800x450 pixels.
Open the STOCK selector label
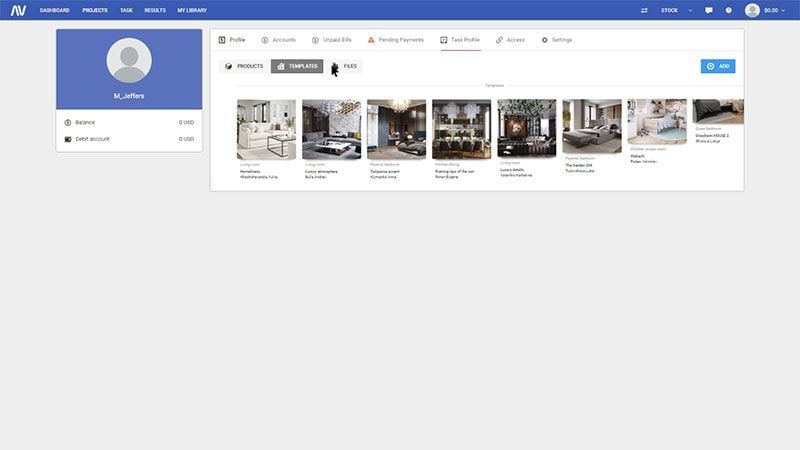(x=669, y=10)
